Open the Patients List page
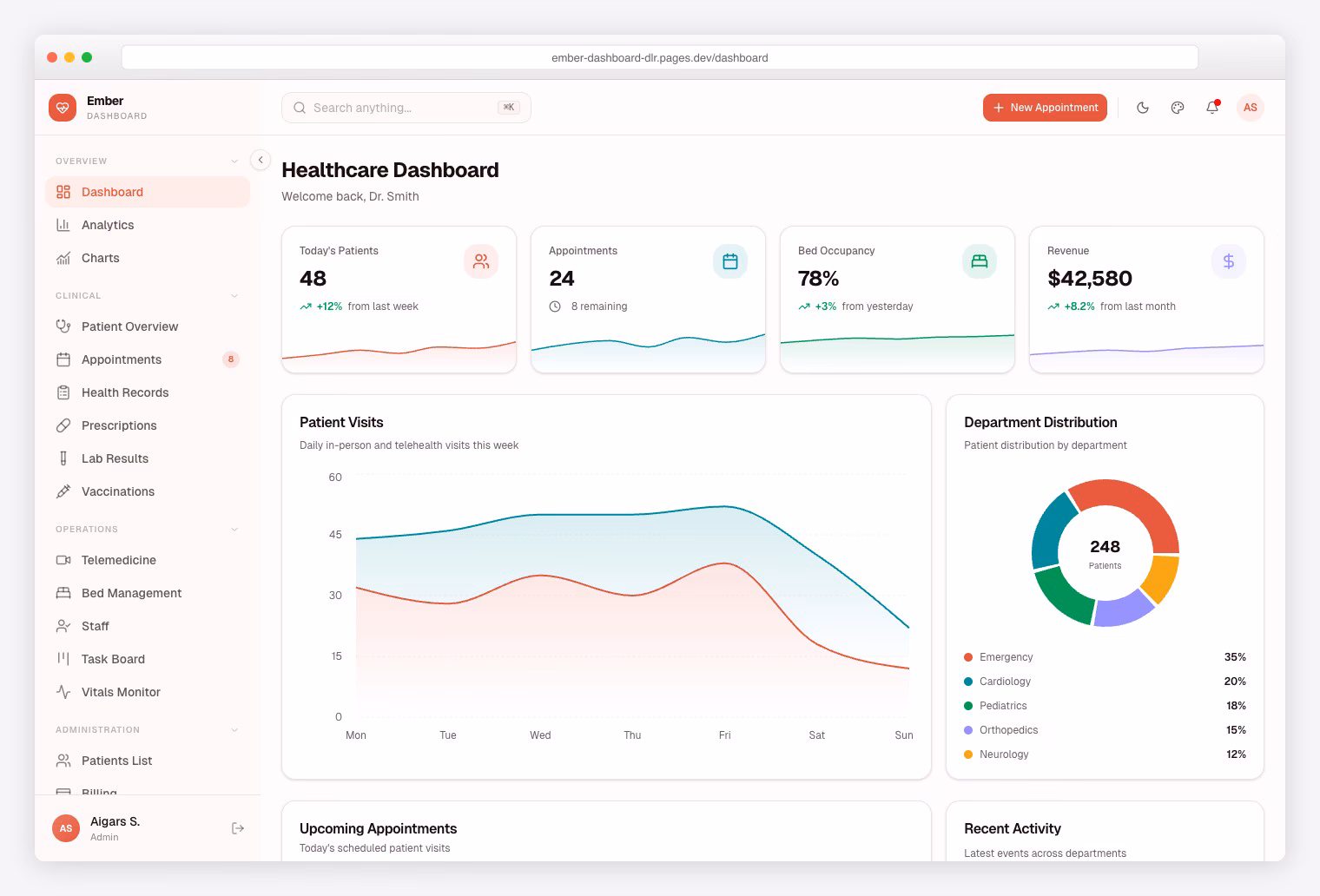This screenshot has width=1320, height=896. [x=117, y=761]
